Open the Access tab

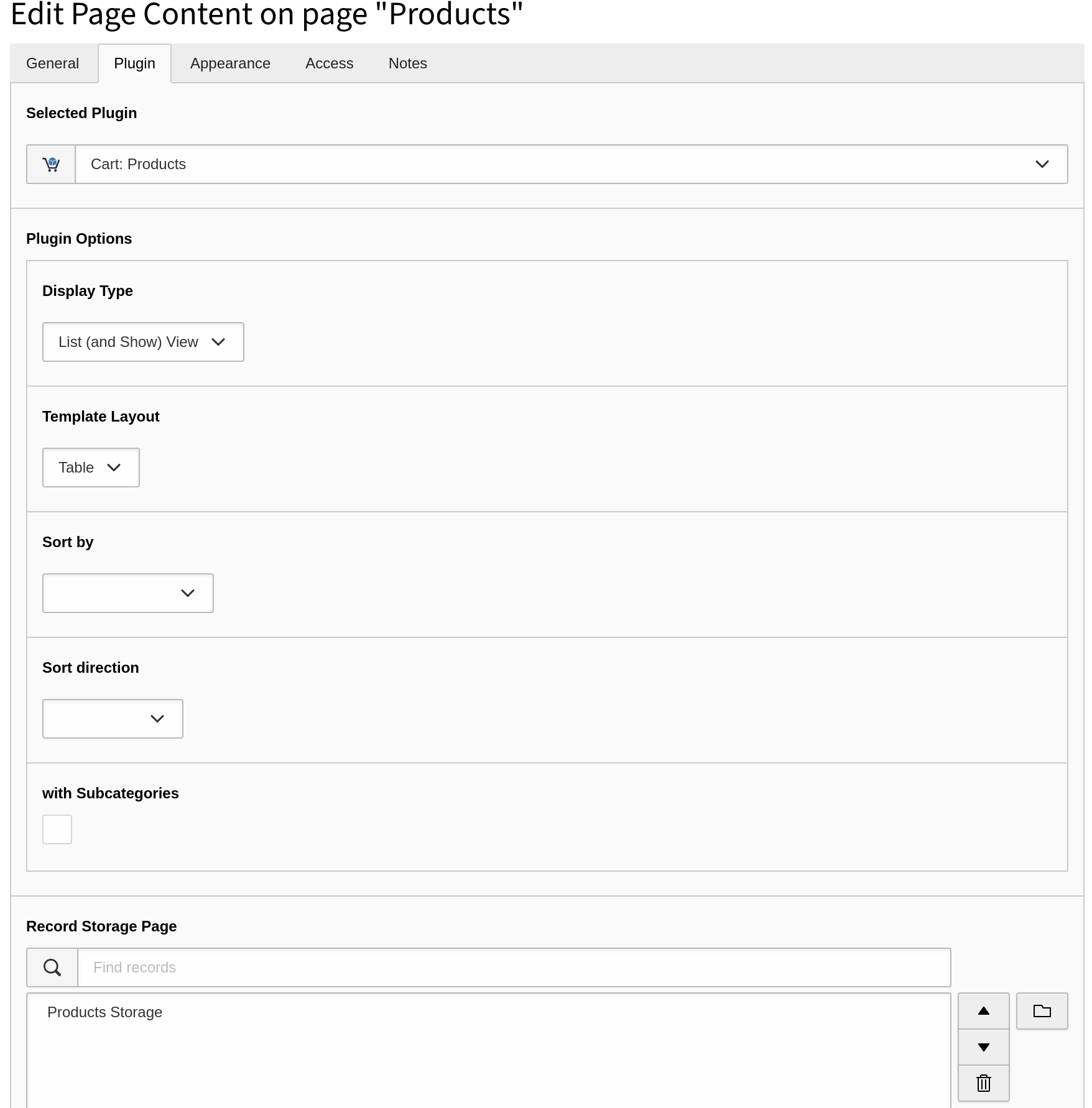coord(329,63)
